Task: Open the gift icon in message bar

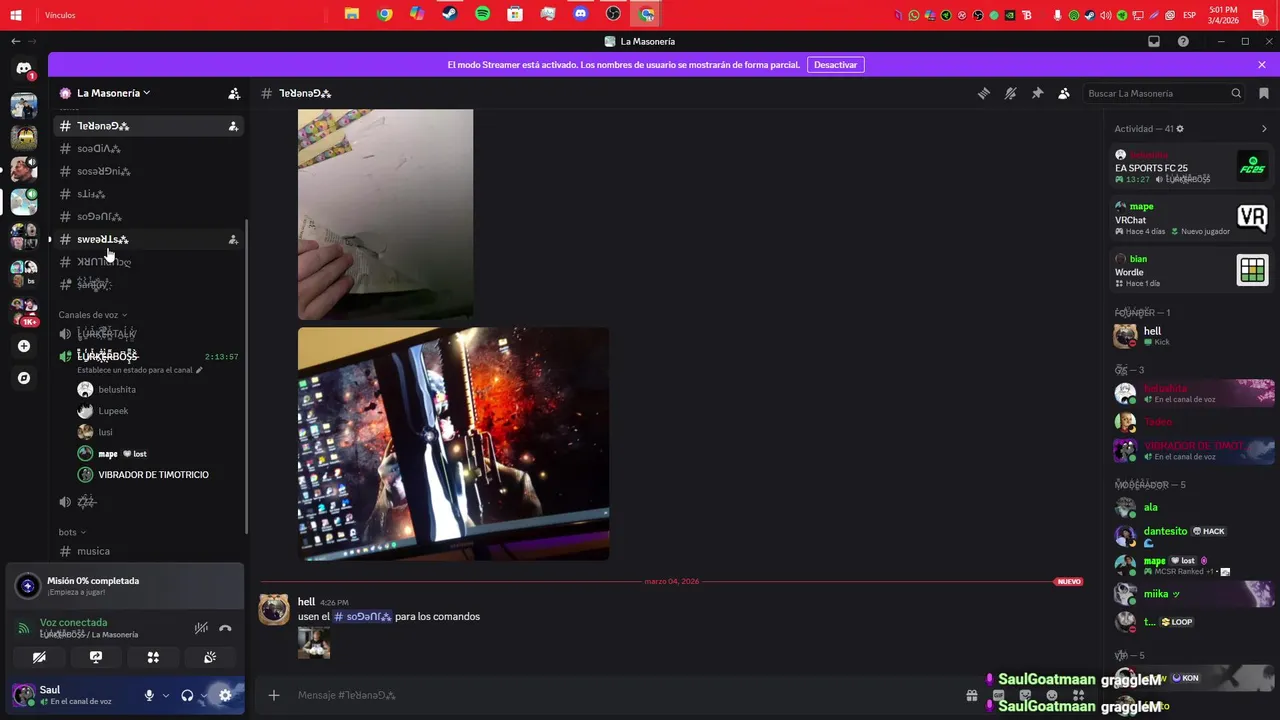Action: point(971,695)
